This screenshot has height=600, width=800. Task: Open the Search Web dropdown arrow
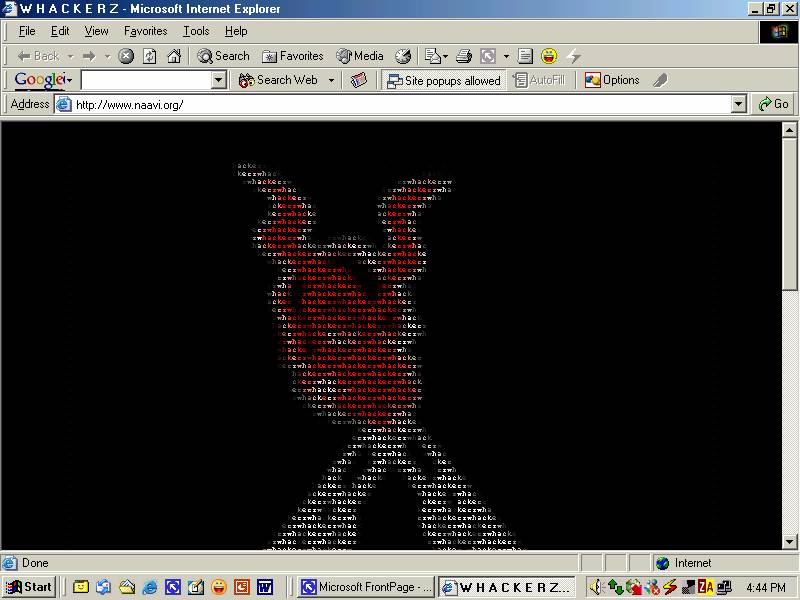tap(332, 80)
